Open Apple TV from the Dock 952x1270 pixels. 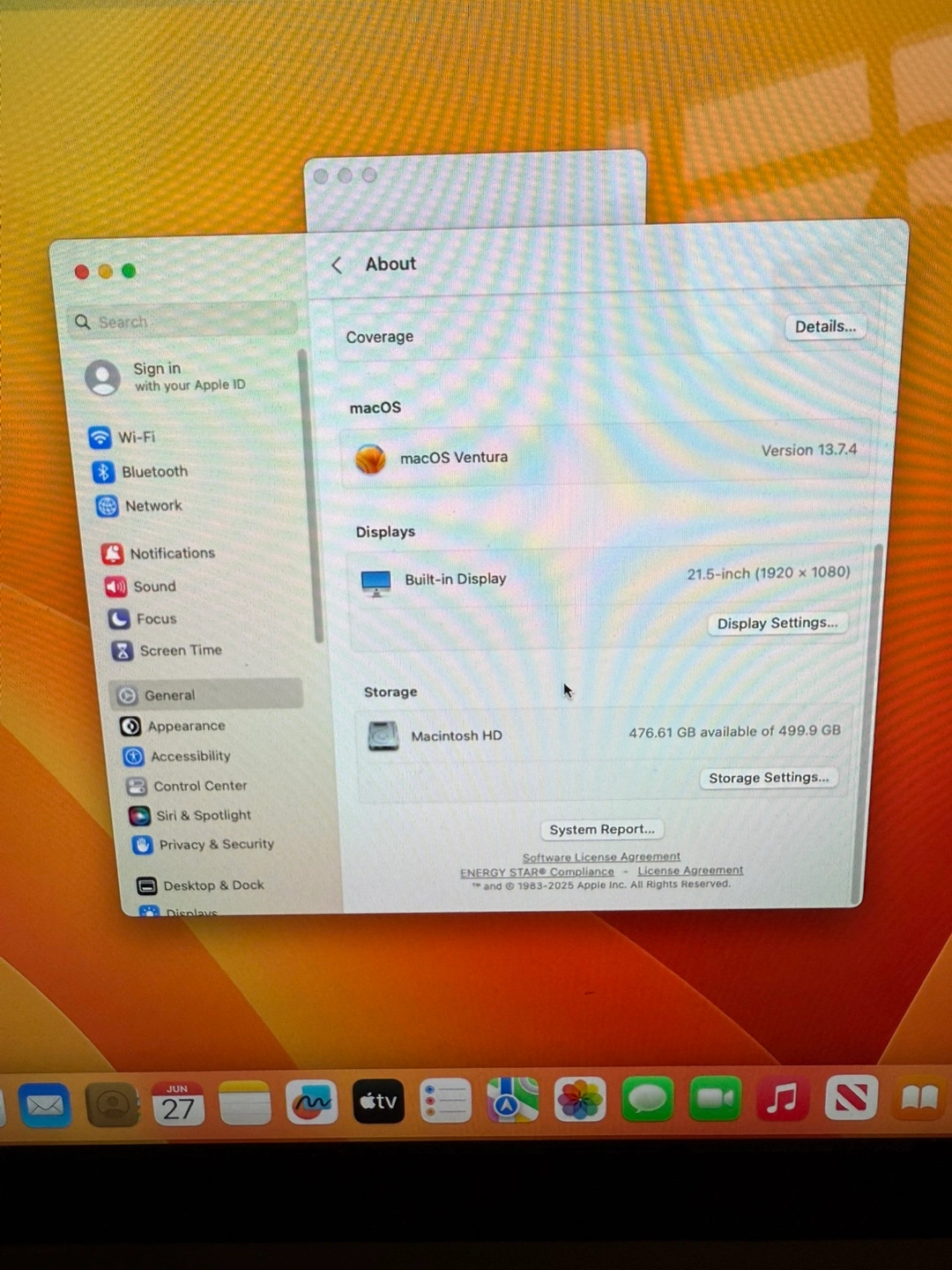pos(379,1101)
